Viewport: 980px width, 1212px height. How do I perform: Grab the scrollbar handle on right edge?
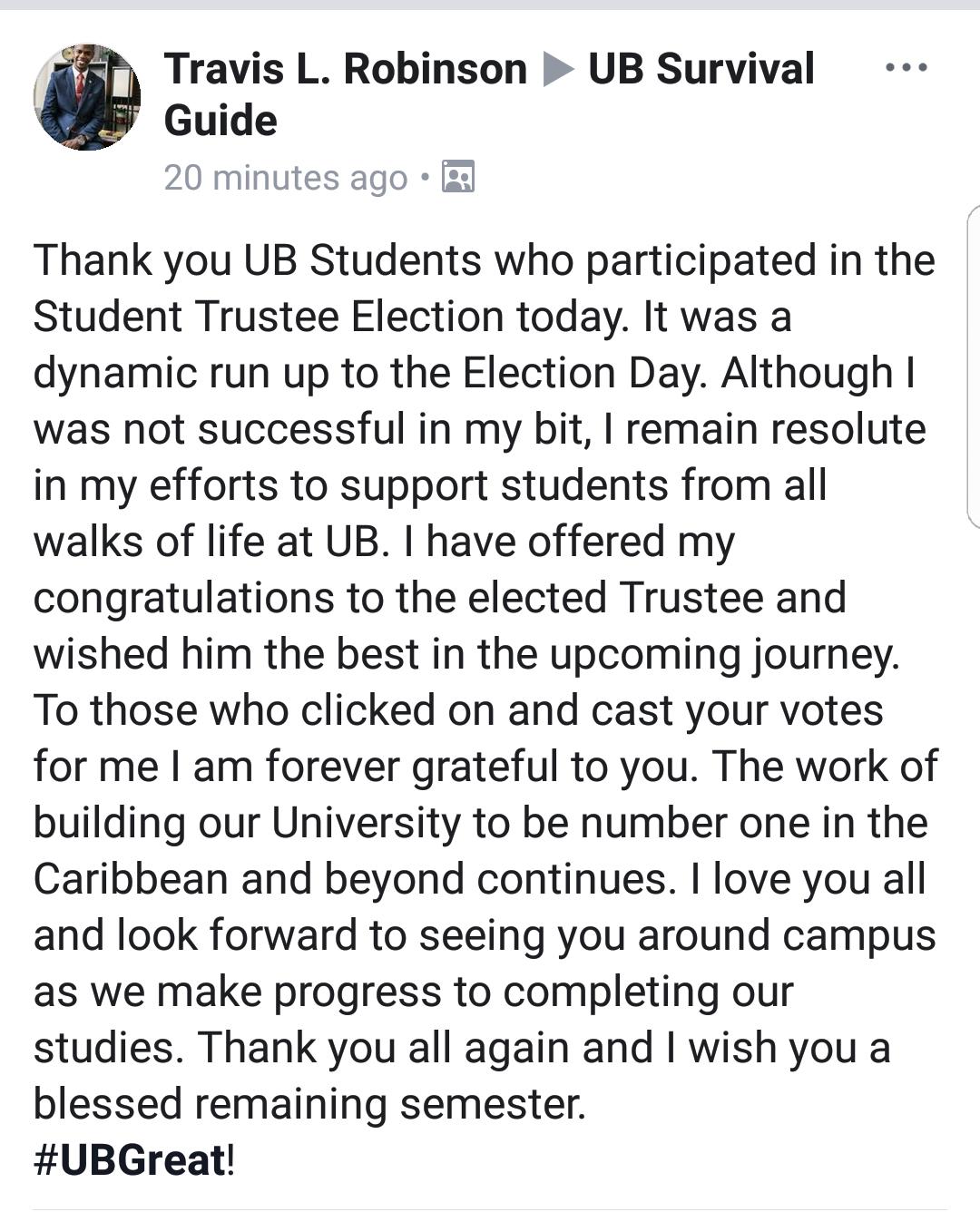coord(974,367)
